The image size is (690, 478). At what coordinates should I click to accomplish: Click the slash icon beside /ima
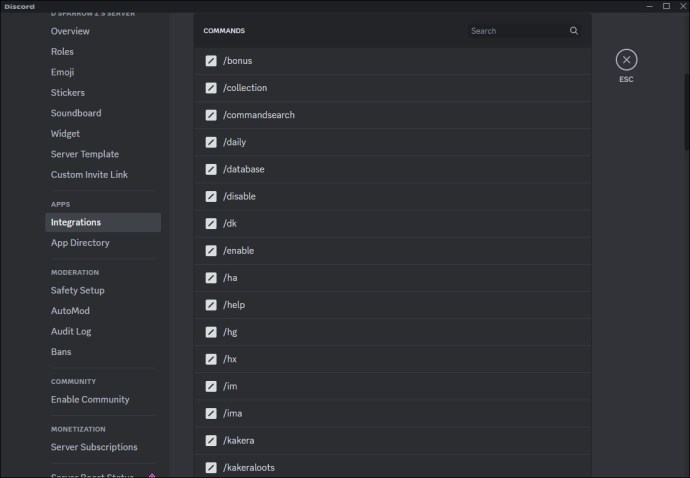pos(211,413)
